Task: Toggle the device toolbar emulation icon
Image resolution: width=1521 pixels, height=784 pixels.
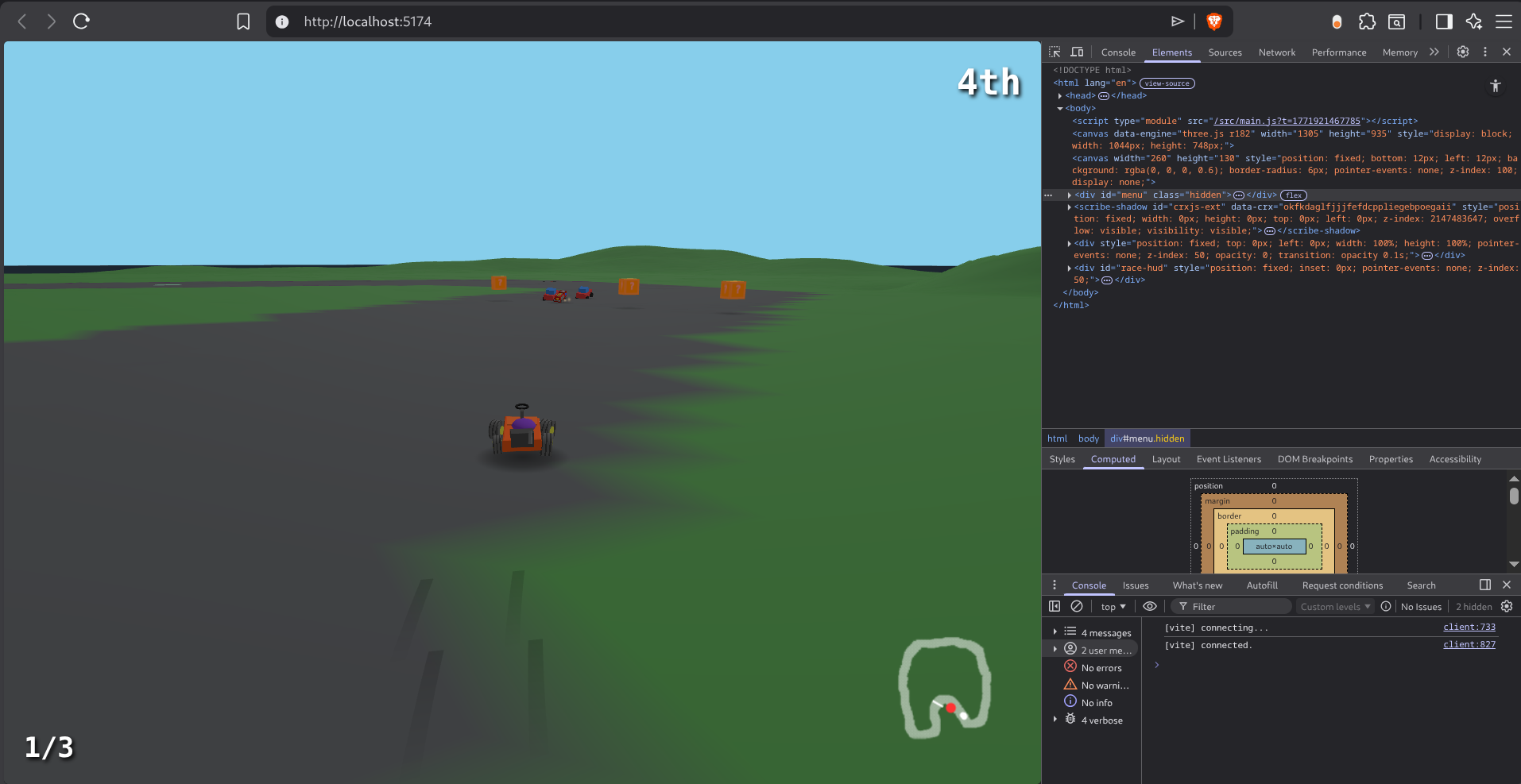Action: click(x=1076, y=51)
